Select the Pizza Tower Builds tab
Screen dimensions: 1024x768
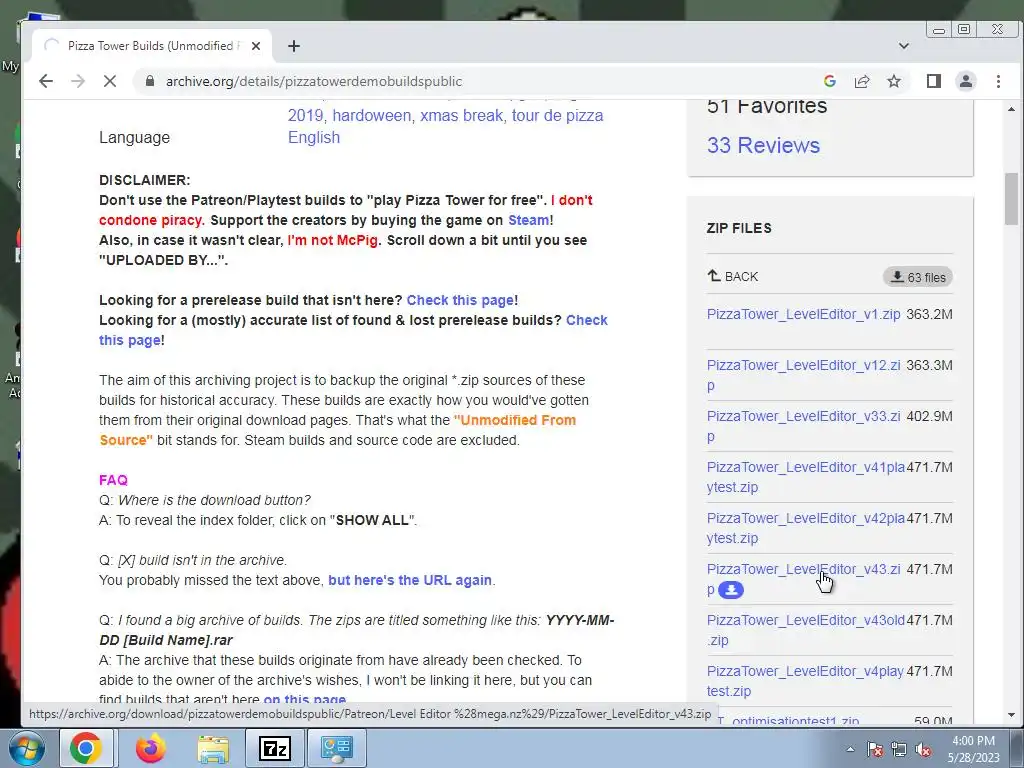click(152, 46)
